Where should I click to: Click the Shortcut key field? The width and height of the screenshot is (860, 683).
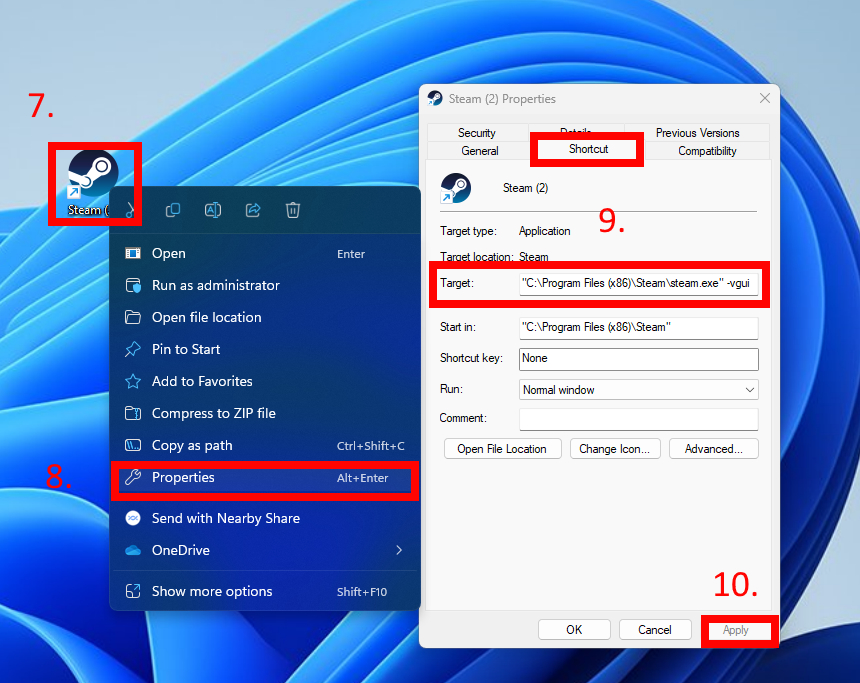[638, 359]
